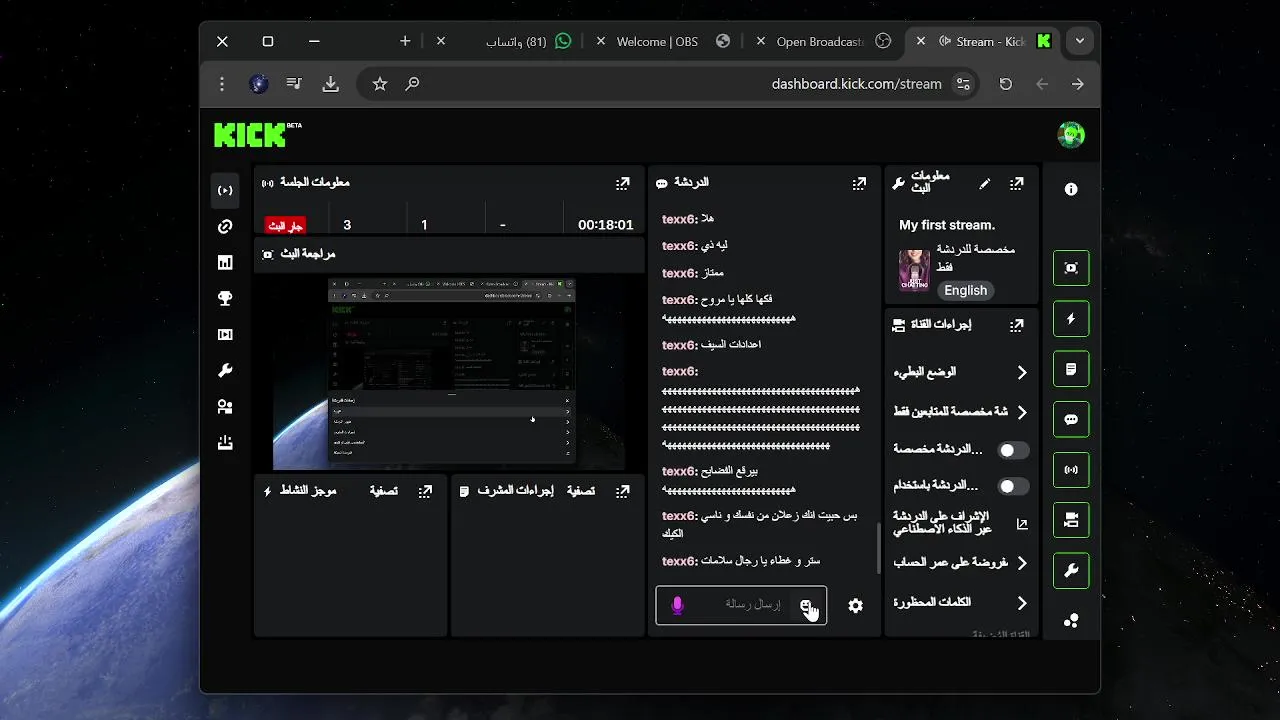The width and height of the screenshot is (1280, 720).
Task: Open the media control icon in browser toolbar
Action: coord(294,84)
